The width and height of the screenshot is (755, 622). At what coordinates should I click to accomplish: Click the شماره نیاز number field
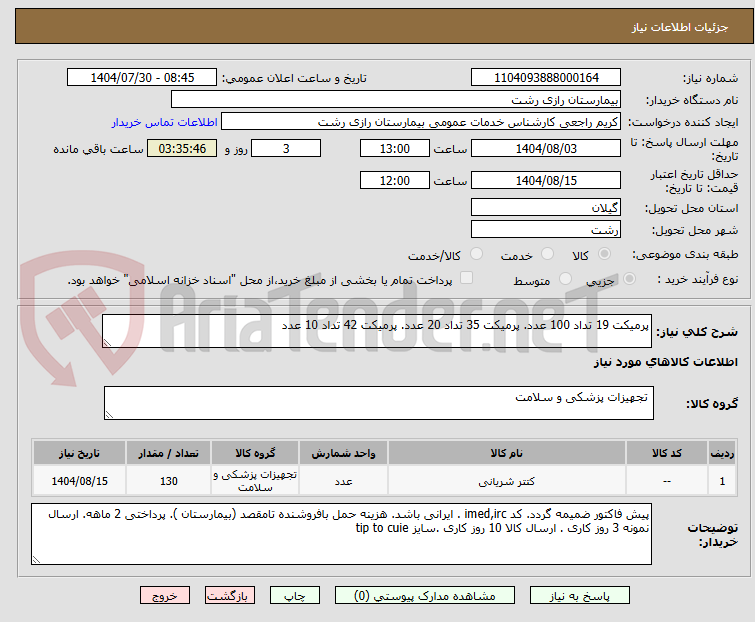(546, 78)
